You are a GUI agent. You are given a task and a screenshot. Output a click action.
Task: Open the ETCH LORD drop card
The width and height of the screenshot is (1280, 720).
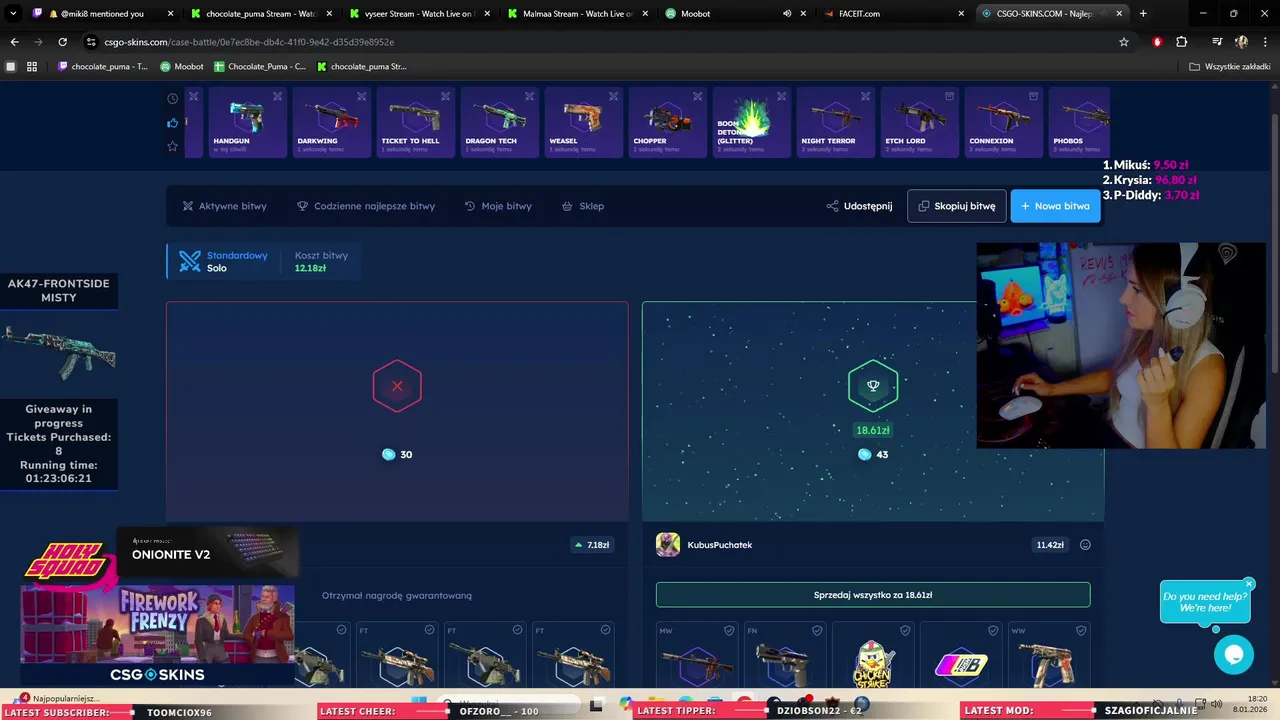919,122
